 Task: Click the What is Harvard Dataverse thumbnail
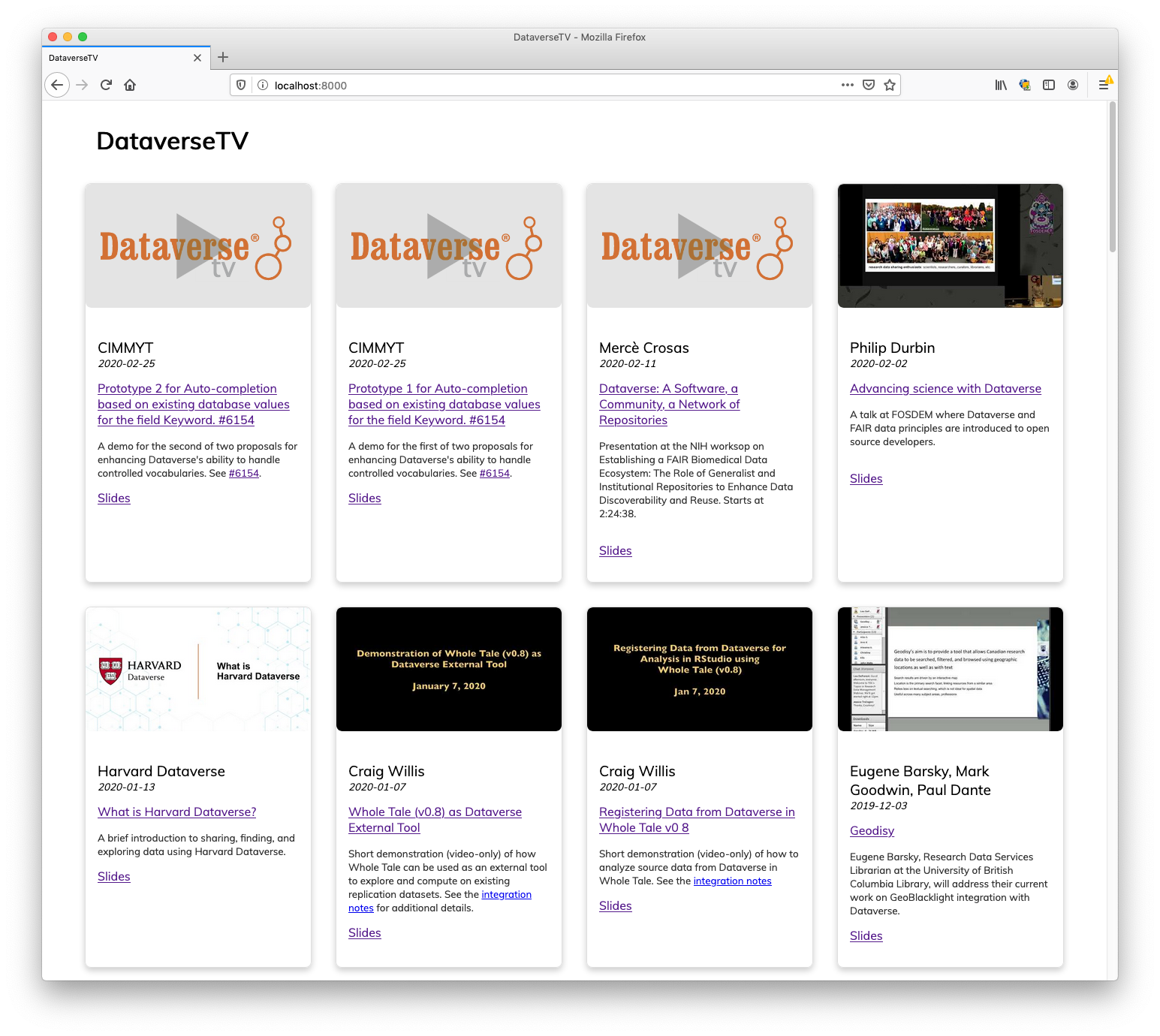tap(198, 669)
